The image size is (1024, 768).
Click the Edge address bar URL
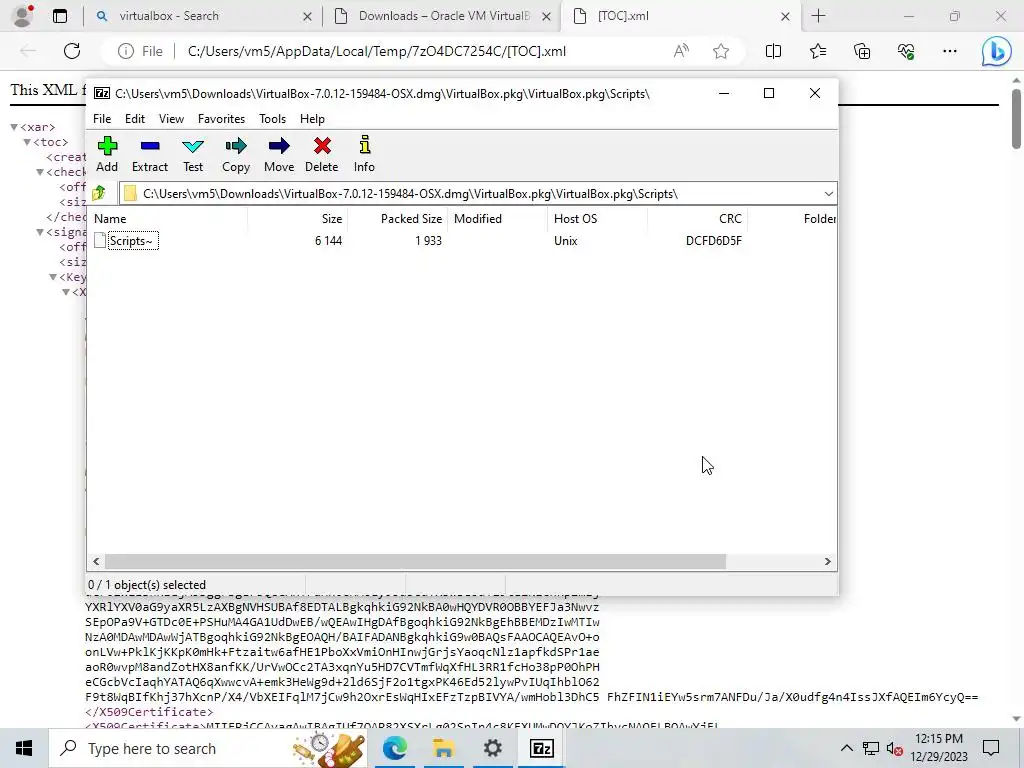377,51
